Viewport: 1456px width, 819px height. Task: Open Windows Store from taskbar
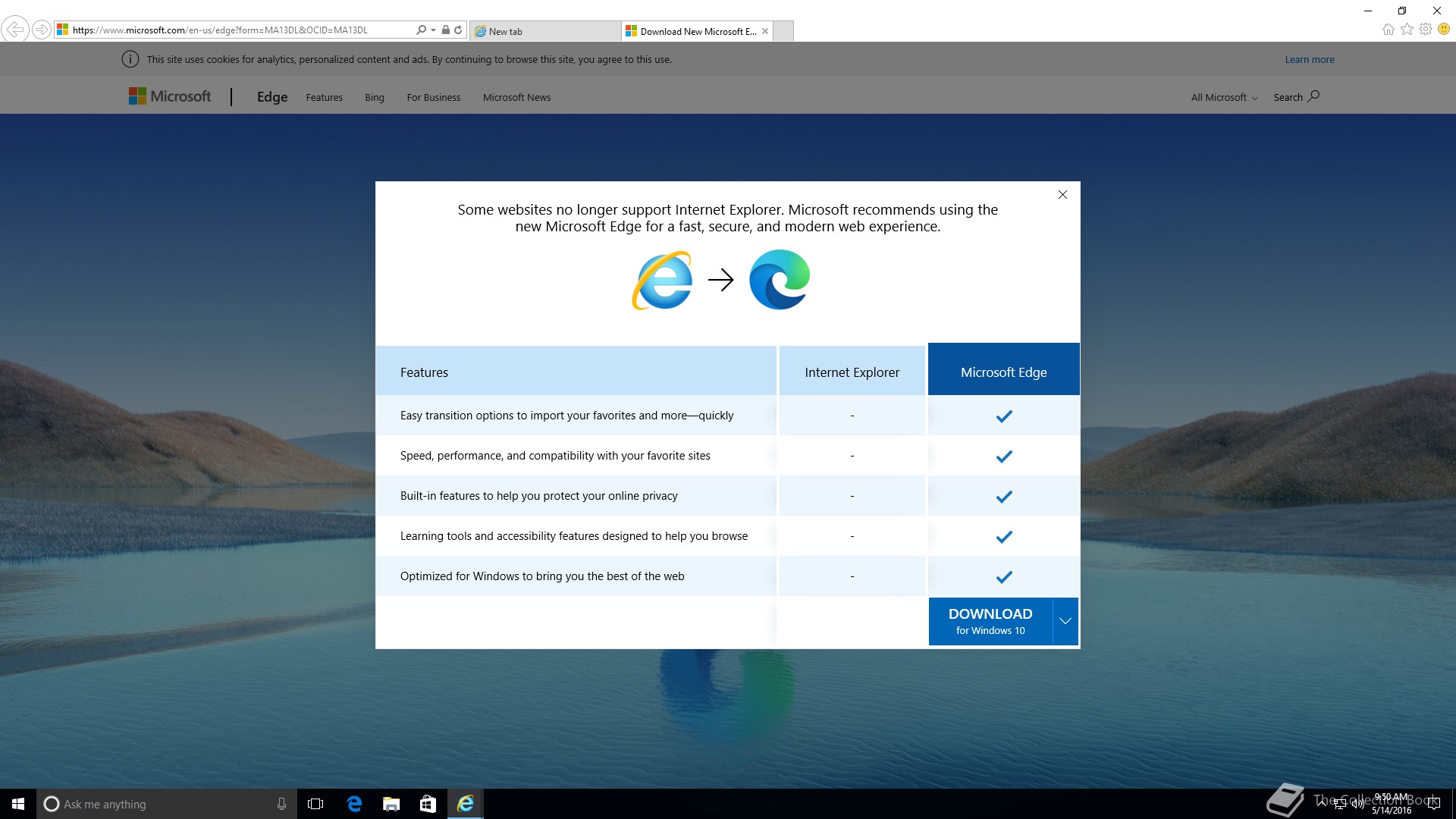click(428, 804)
